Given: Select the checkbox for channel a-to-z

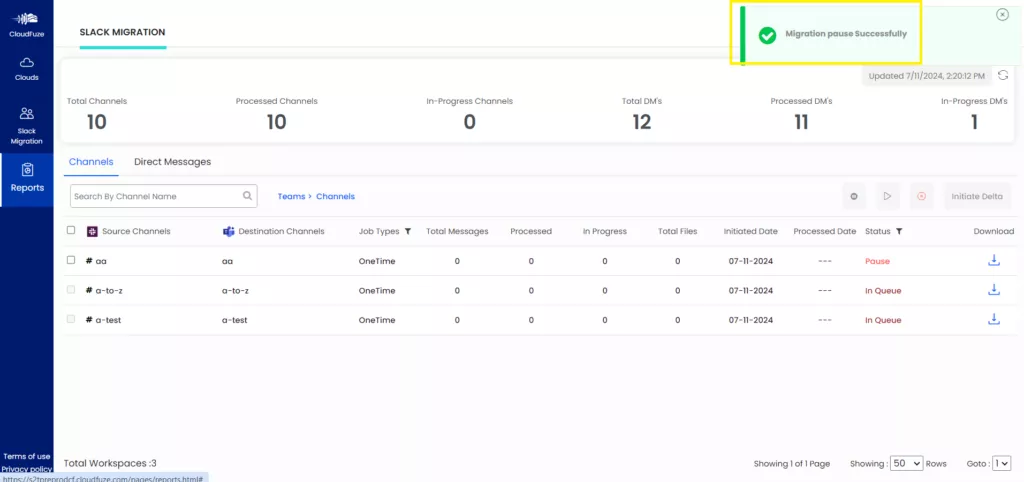Looking at the screenshot, I should click(x=71, y=289).
